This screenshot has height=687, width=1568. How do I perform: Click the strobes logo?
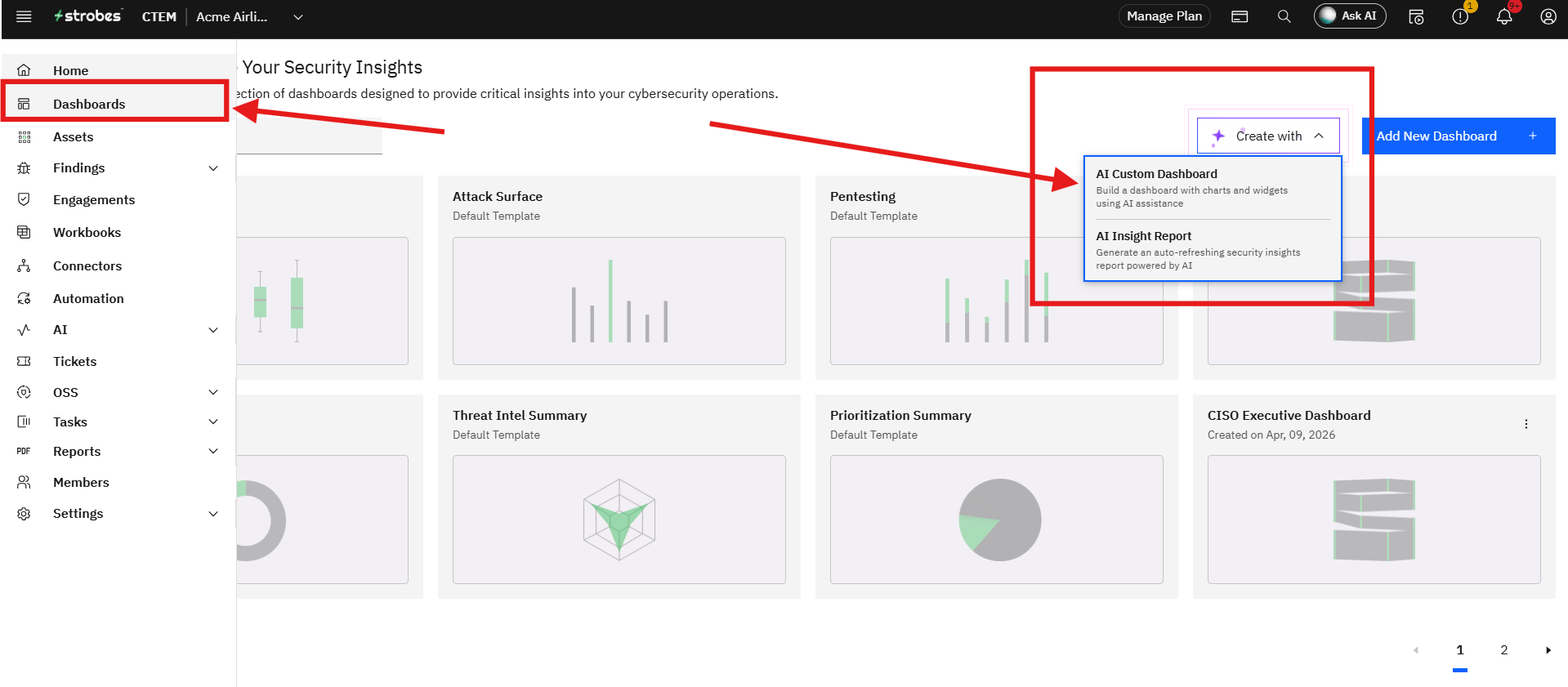87,16
